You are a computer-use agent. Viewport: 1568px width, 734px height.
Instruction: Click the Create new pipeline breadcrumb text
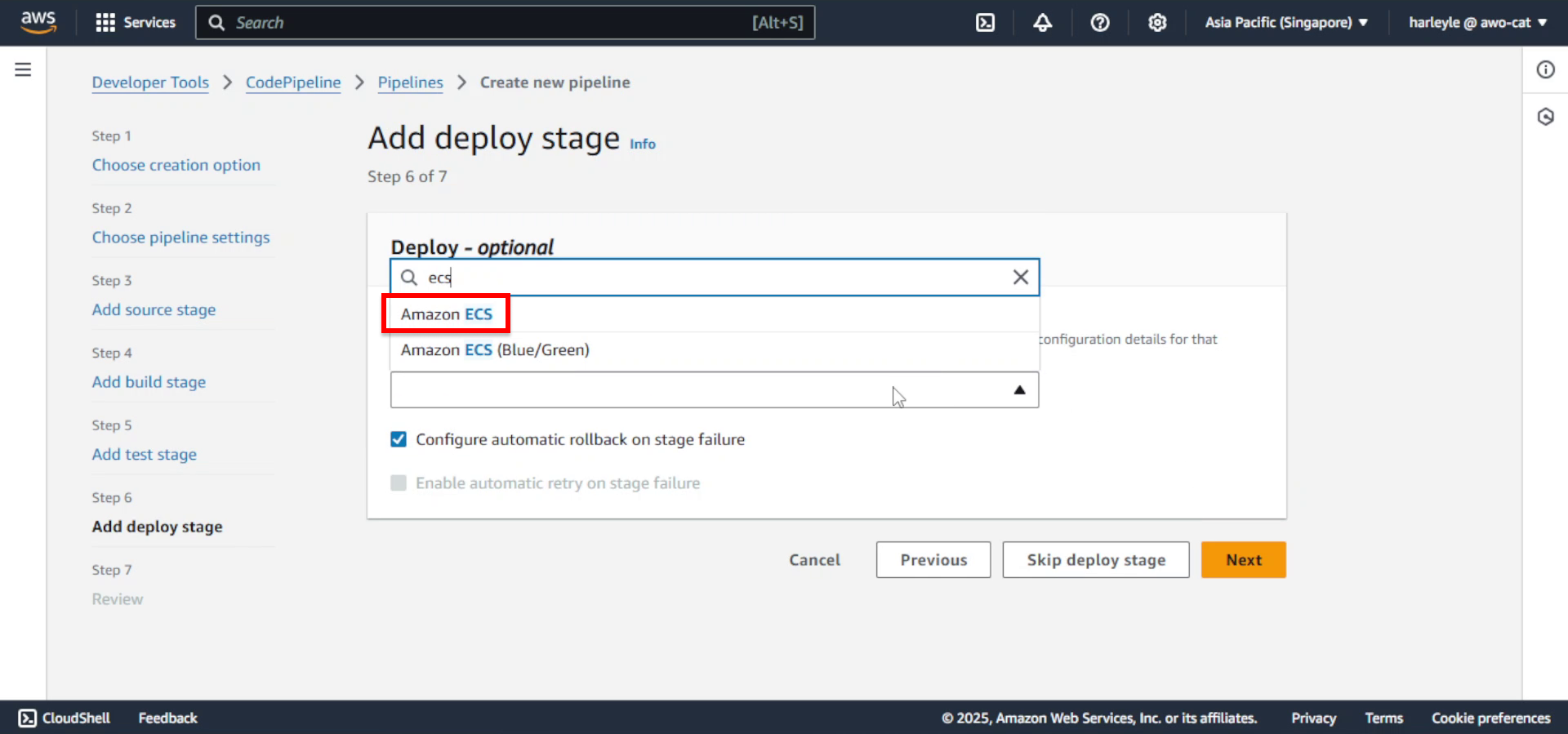pyautogui.click(x=555, y=82)
